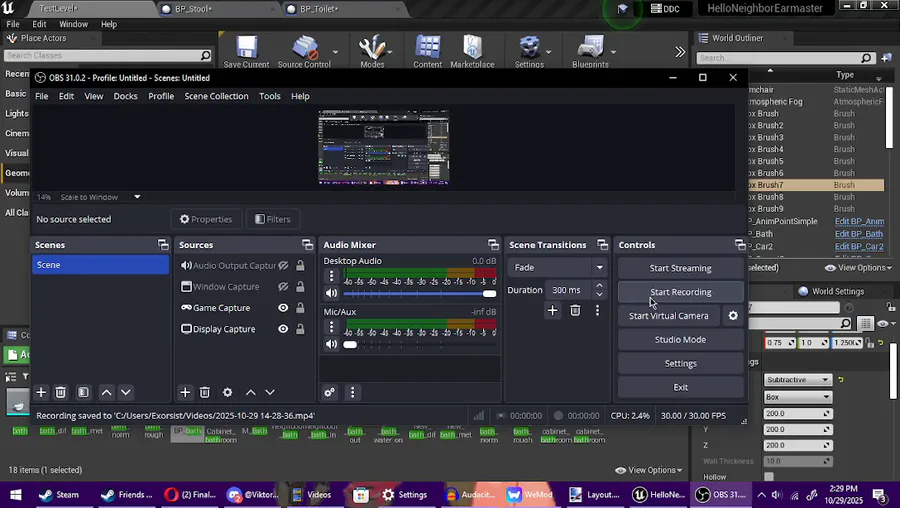Open View Options in World Outliner

click(859, 267)
